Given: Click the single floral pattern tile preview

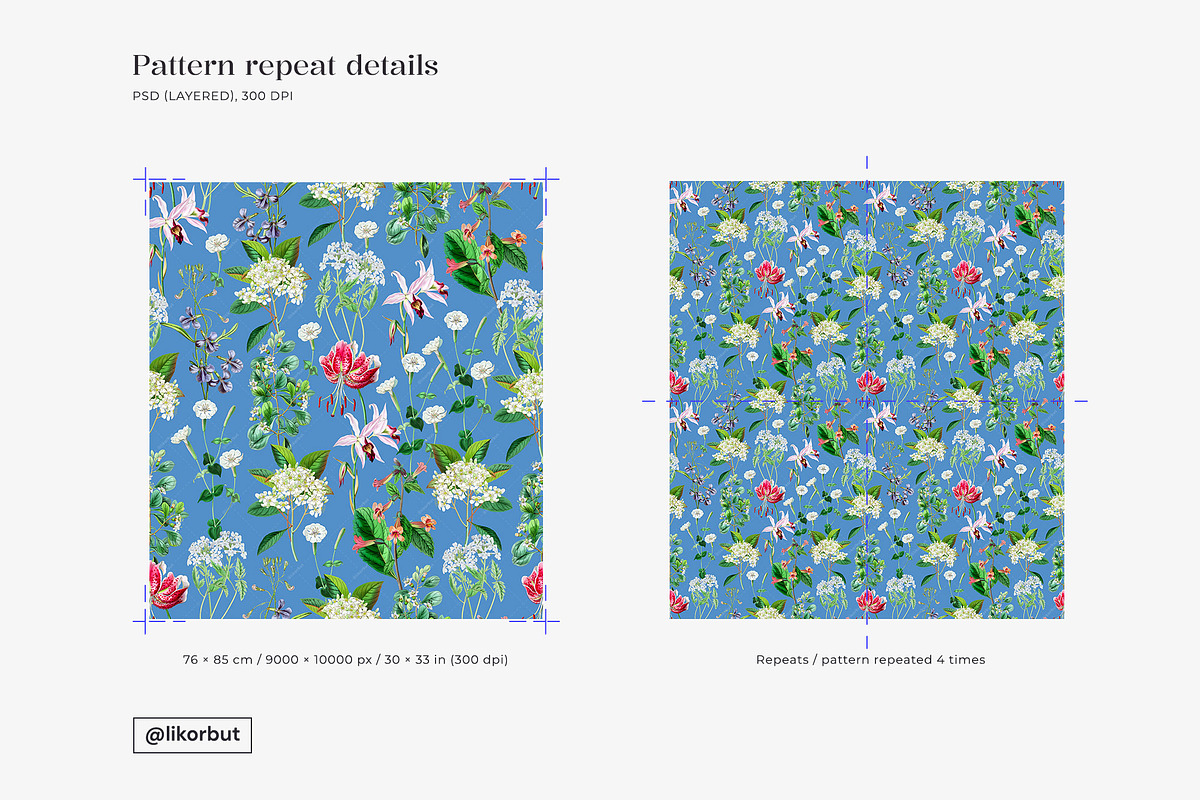Looking at the screenshot, I should 346,400.
